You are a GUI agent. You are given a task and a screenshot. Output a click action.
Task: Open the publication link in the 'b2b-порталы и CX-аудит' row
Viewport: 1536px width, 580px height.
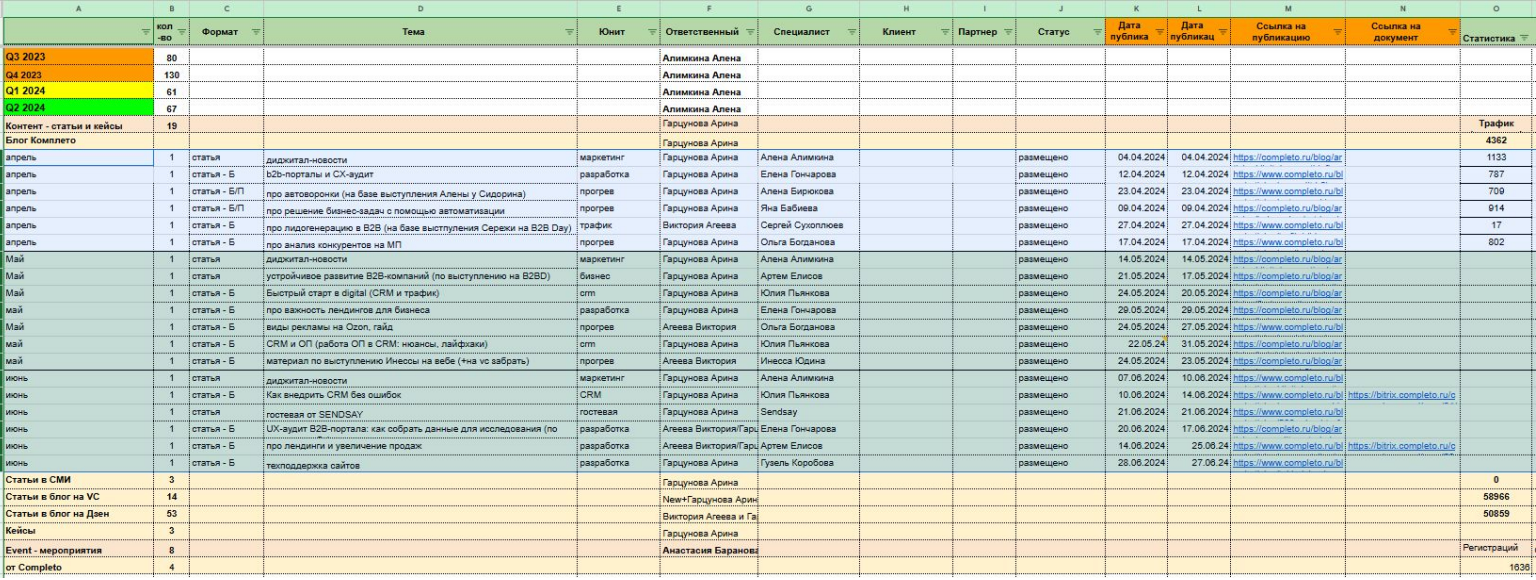[x=1287, y=175]
